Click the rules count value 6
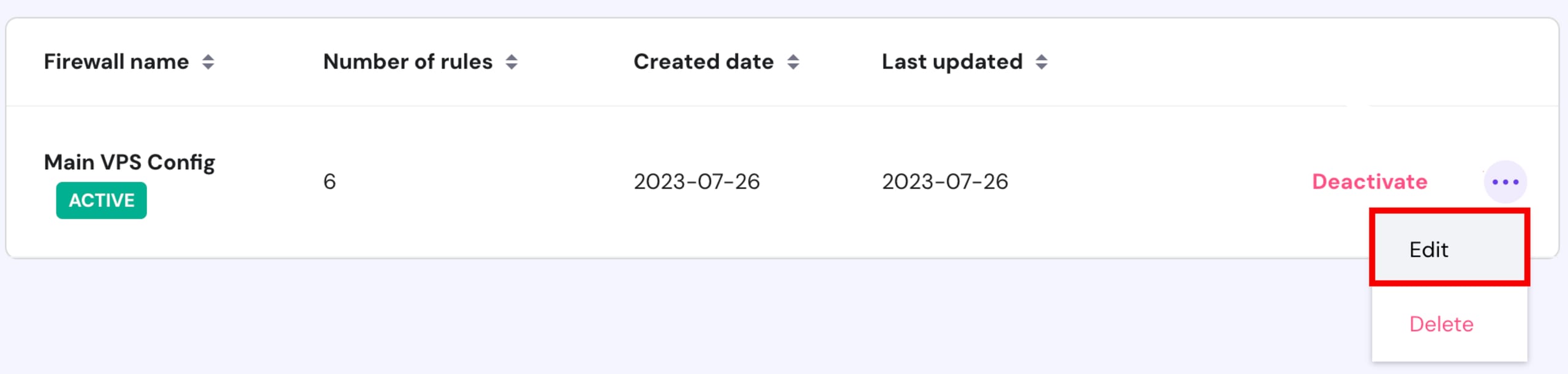1568x374 pixels. 330,182
